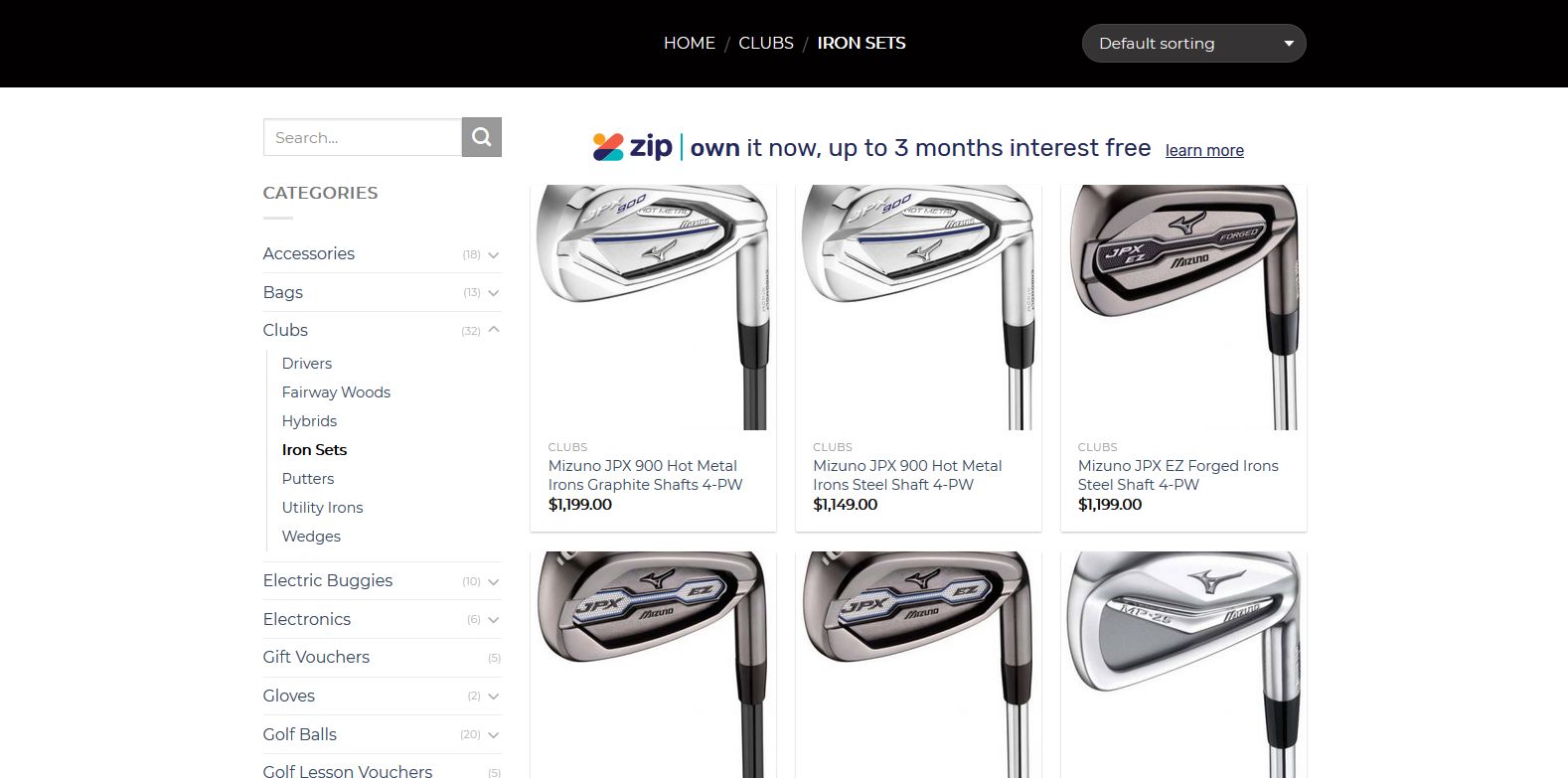Open JPX 900 Hot Metal Graphite Shafts title

pyautogui.click(x=645, y=475)
